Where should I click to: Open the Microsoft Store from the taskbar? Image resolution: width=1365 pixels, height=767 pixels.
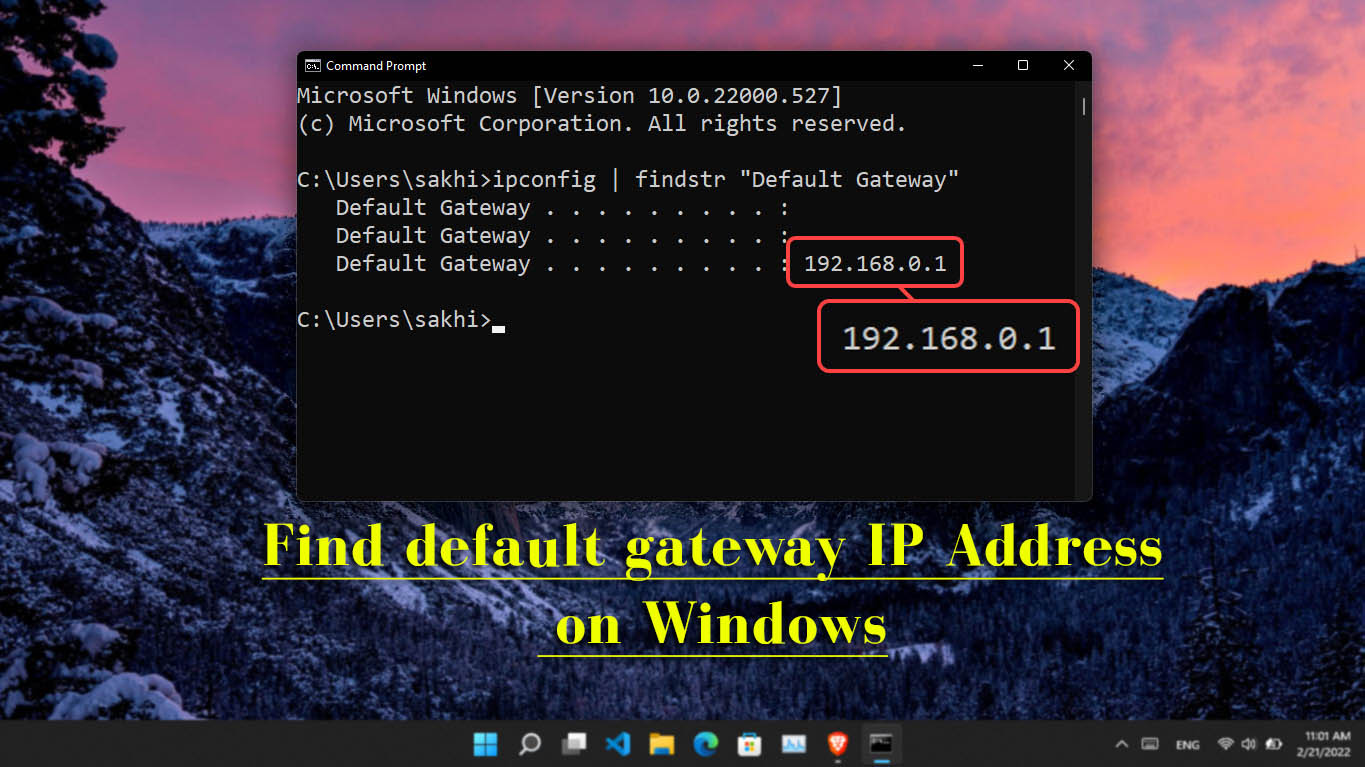point(750,744)
